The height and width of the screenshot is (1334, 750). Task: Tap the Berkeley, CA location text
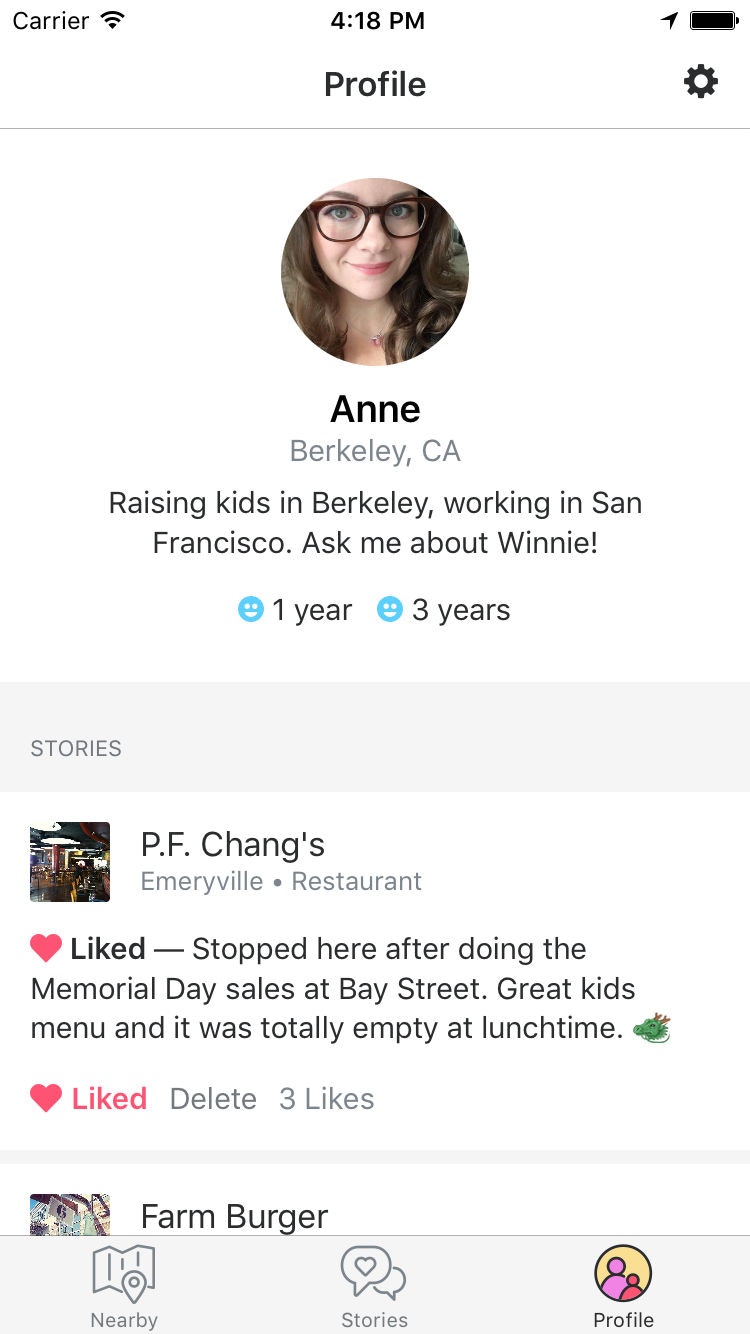coord(375,451)
